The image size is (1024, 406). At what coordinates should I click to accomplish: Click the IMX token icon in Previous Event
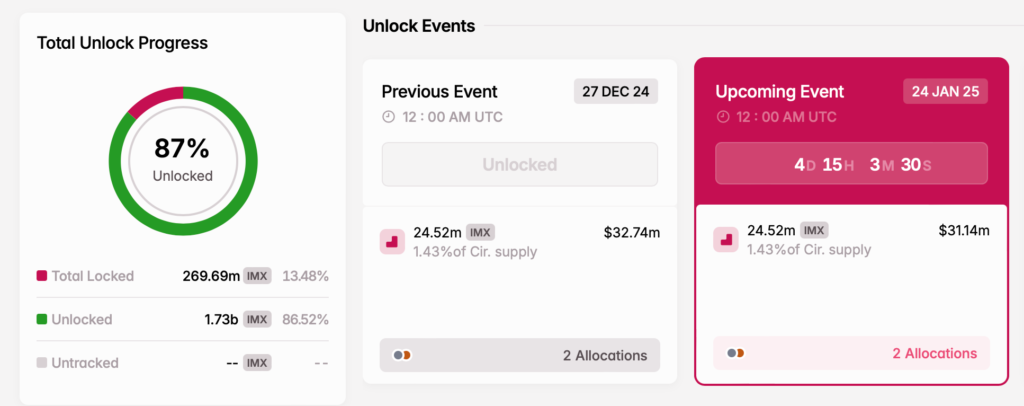[393, 241]
